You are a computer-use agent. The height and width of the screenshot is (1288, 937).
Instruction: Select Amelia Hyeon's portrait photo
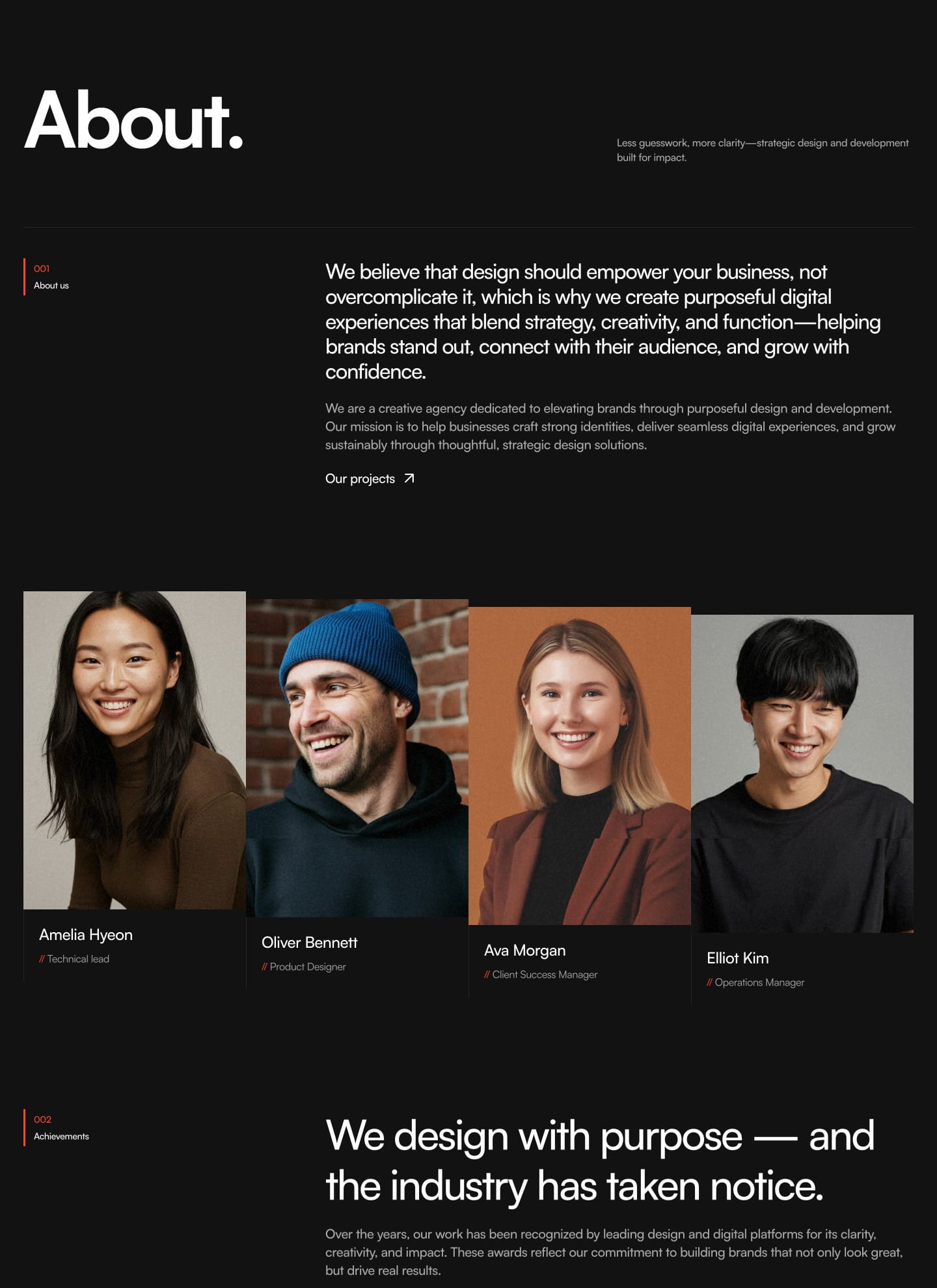(x=135, y=750)
